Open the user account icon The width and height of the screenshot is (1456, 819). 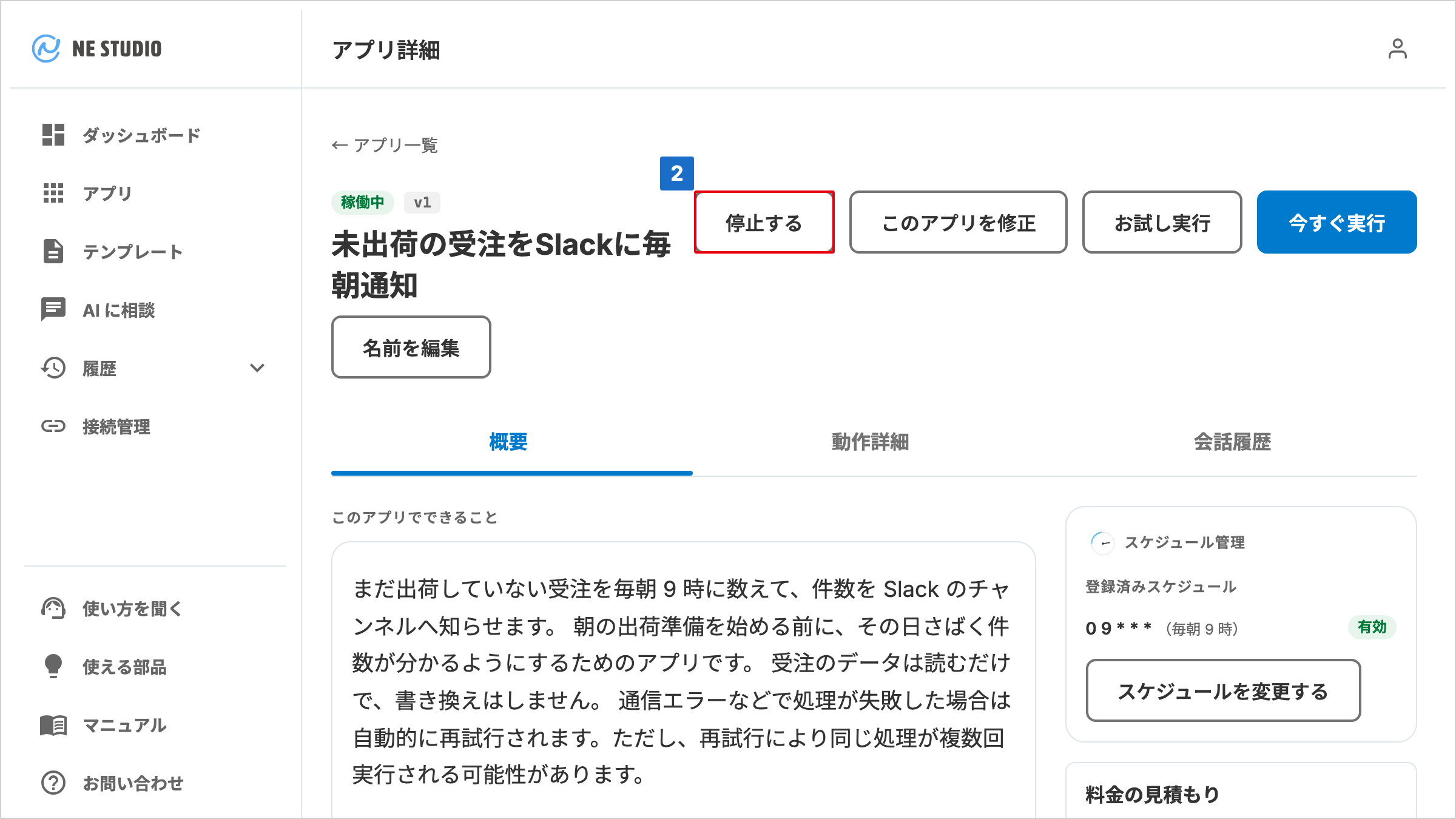point(1398,49)
